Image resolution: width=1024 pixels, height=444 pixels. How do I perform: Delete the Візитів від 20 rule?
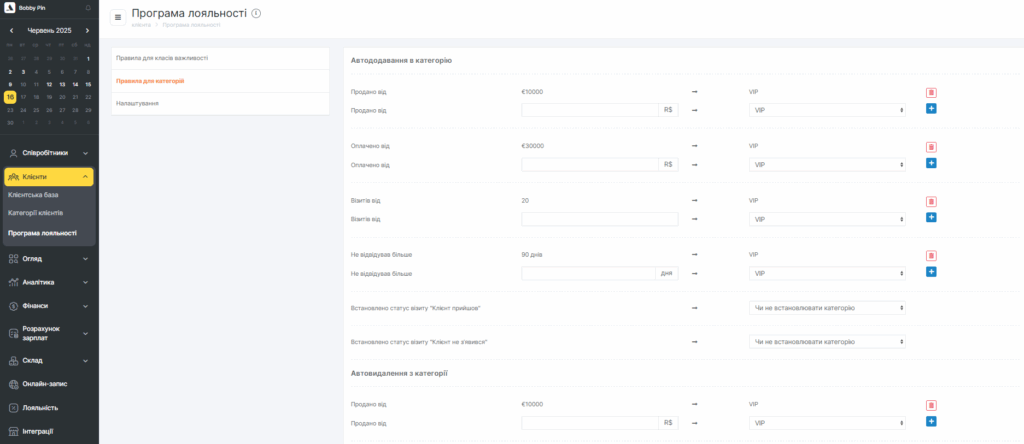931,202
